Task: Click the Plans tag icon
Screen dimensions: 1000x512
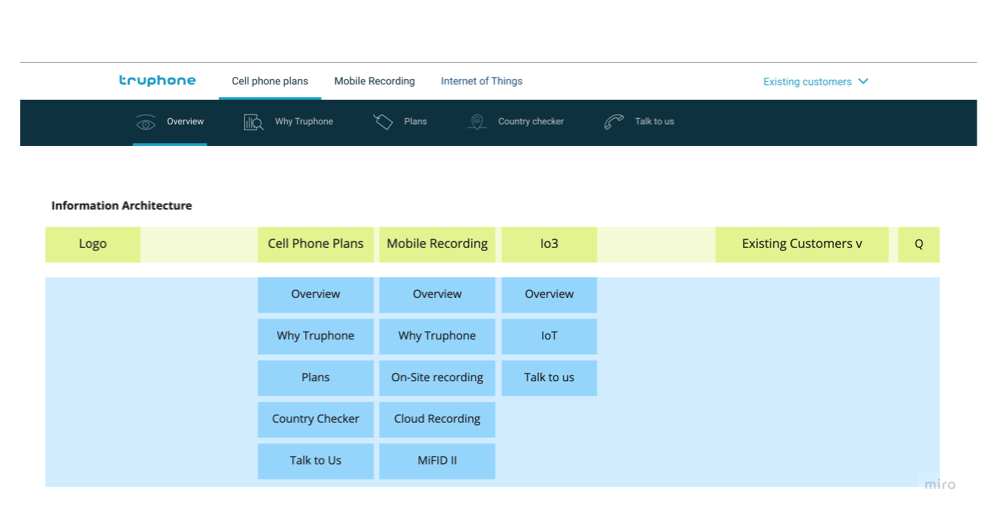Action: pyautogui.click(x=383, y=122)
